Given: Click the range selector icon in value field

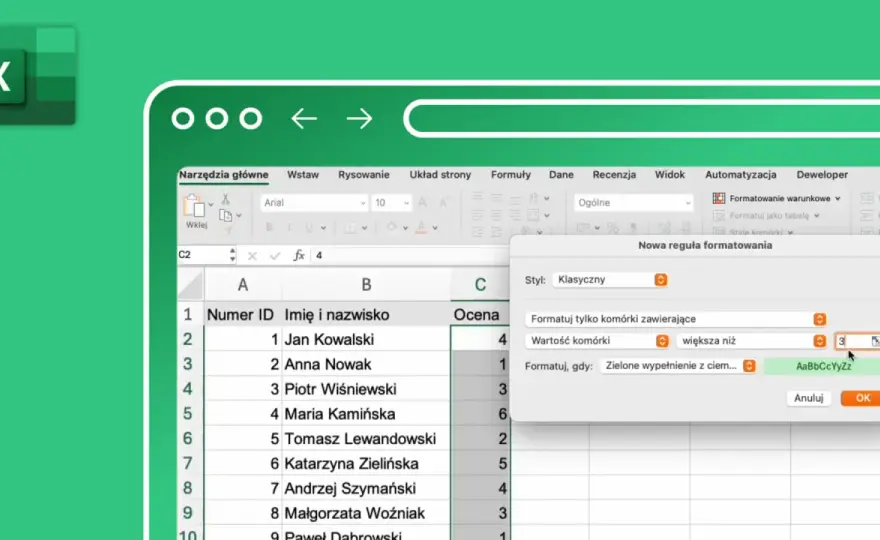Looking at the screenshot, I should point(875,341).
